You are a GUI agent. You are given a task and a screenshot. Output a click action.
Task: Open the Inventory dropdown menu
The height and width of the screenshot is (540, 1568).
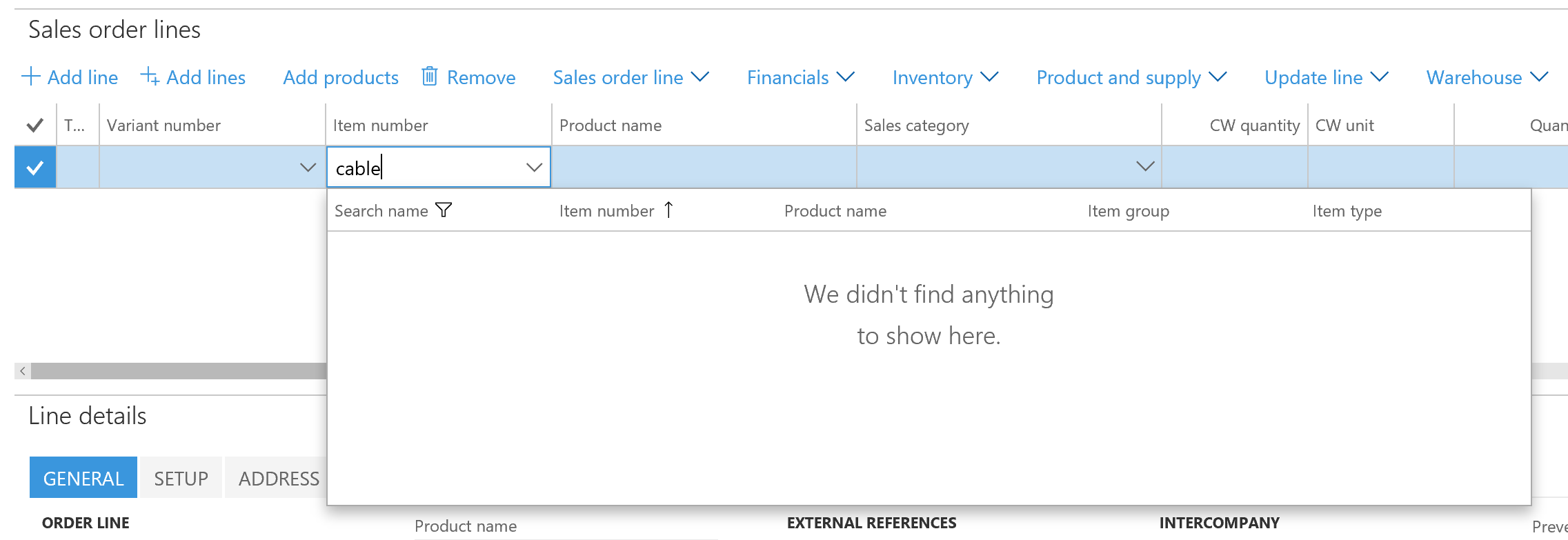(x=945, y=77)
